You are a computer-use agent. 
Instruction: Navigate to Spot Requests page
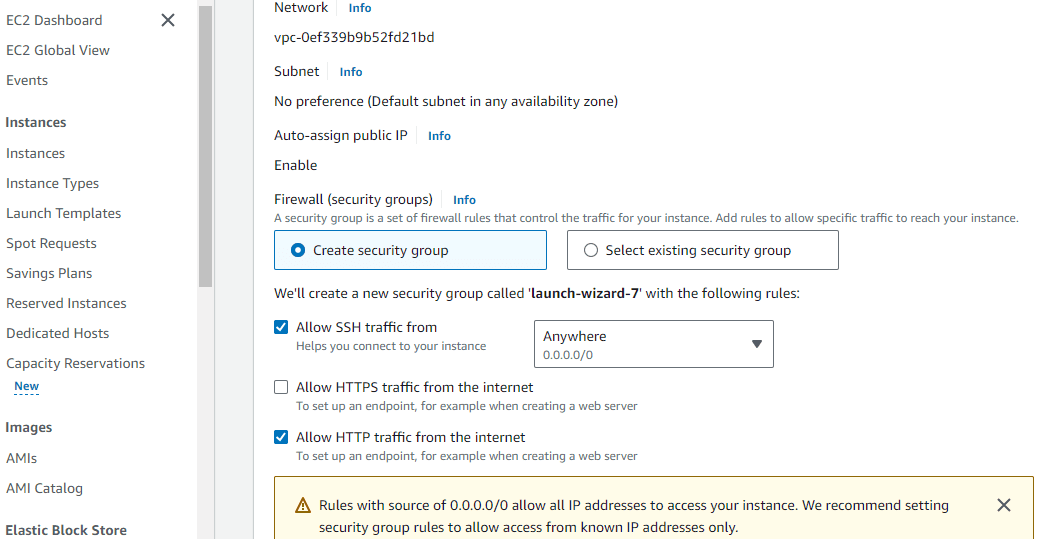(51, 243)
